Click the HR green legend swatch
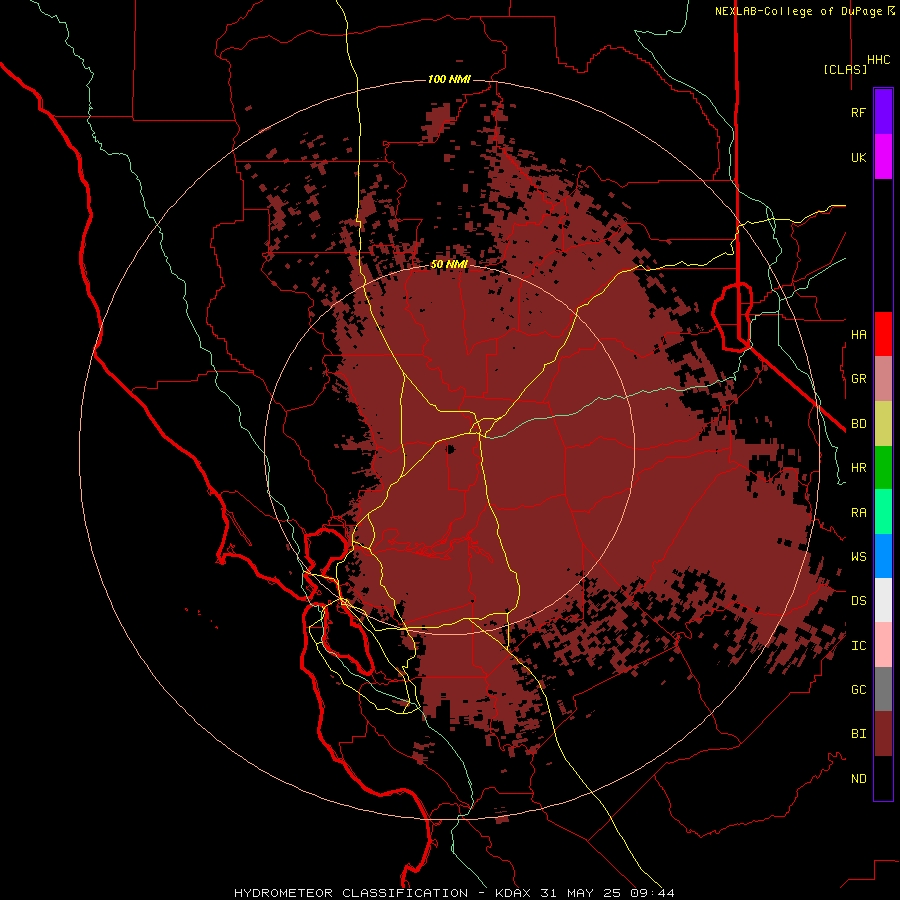Image resolution: width=900 pixels, height=900 pixels. click(x=883, y=468)
